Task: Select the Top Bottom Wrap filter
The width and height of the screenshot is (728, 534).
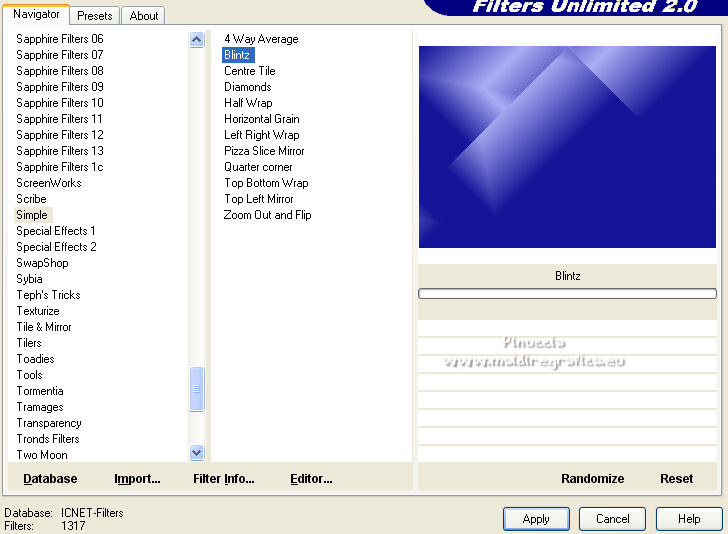Action: (x=266, y=183)
